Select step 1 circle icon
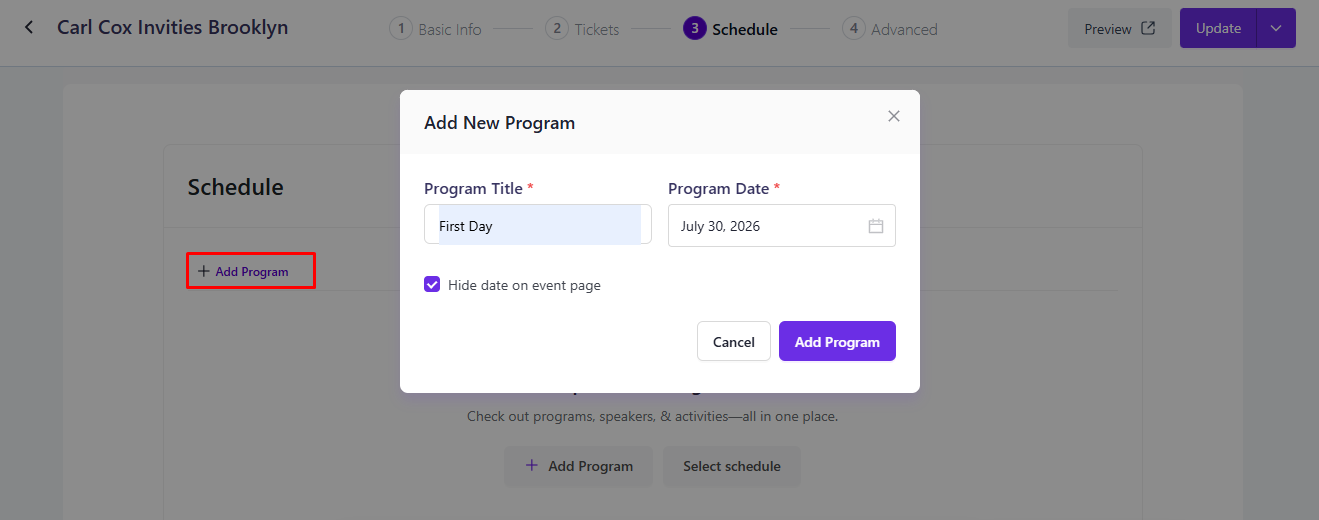This screenshot has height=520, width=1319. 401,29
